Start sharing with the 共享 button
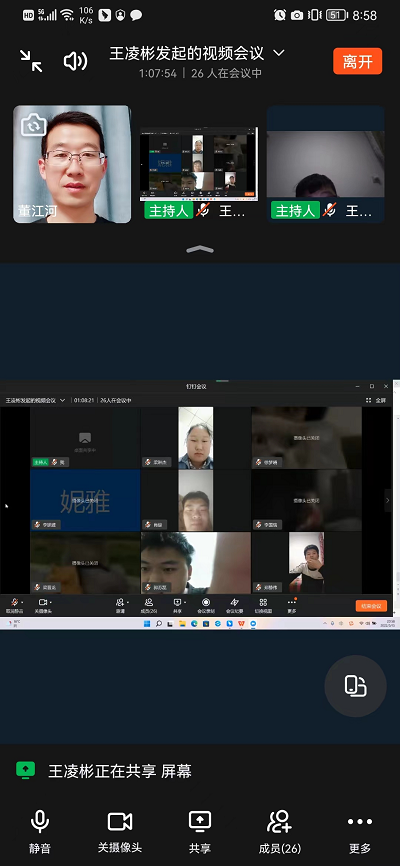The image size is (400, 866). click(x=200, y=832)
